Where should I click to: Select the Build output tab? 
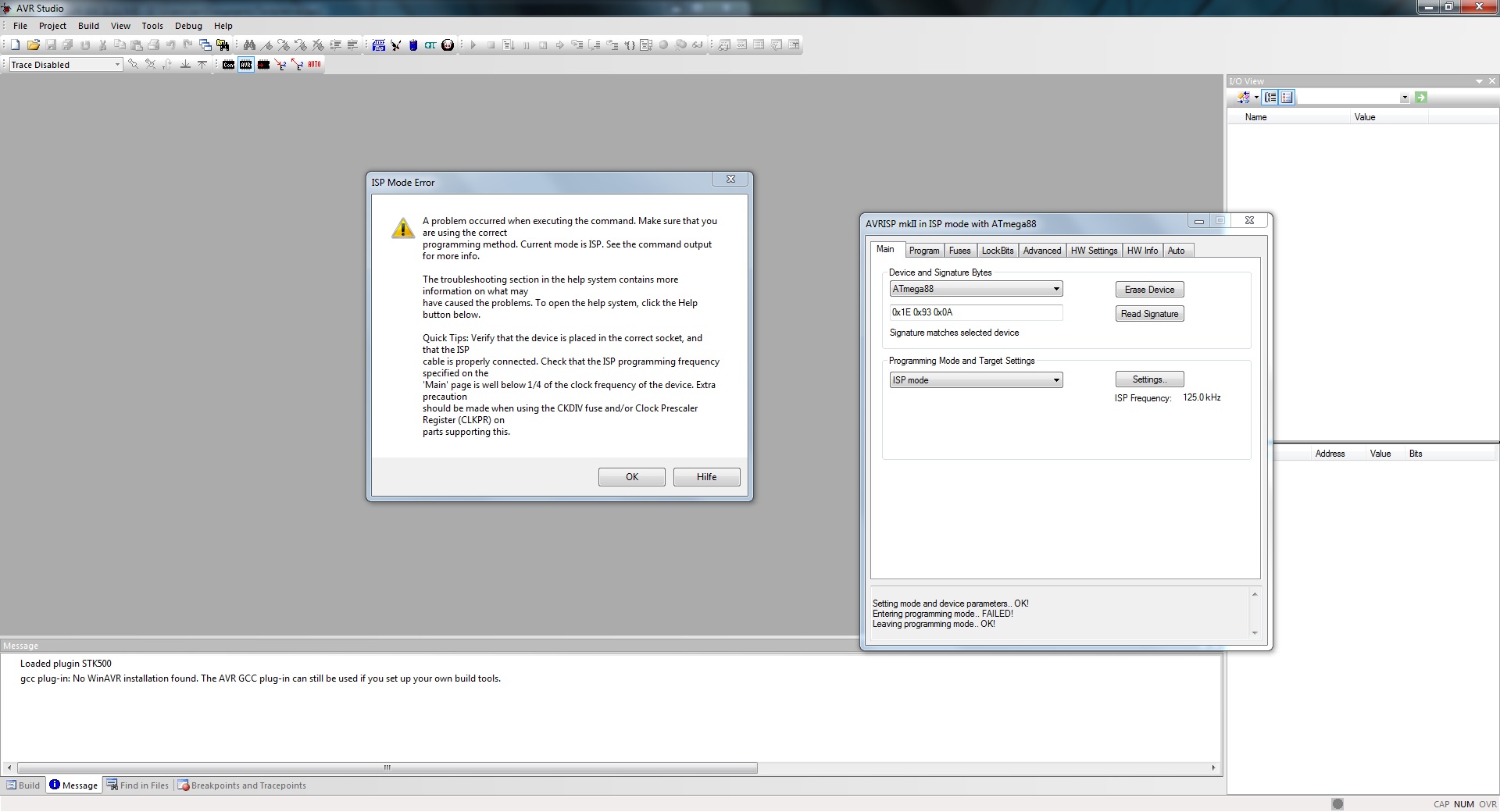pos(23,785)
